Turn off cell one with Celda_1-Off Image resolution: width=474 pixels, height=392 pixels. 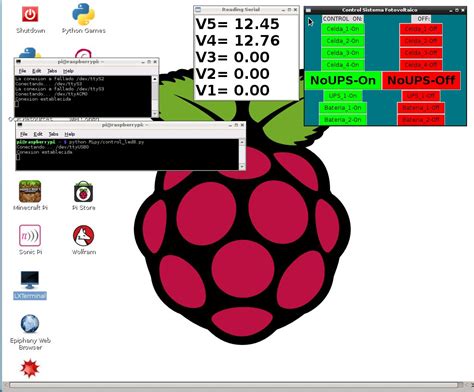(421, 29)
